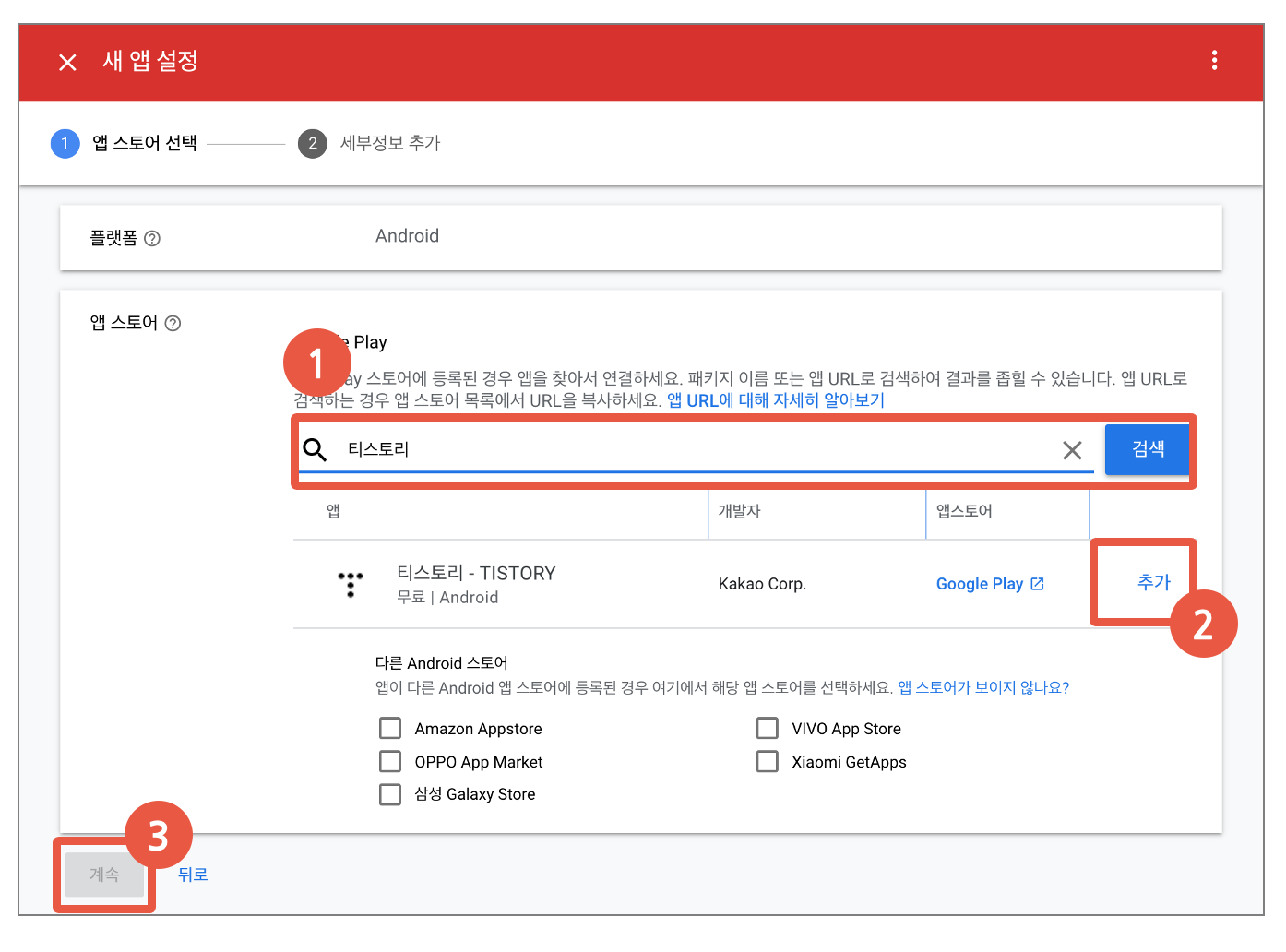Click 추가 to add the TISTORY app
Screen dimensions: 1286x952
point(1153,582)
